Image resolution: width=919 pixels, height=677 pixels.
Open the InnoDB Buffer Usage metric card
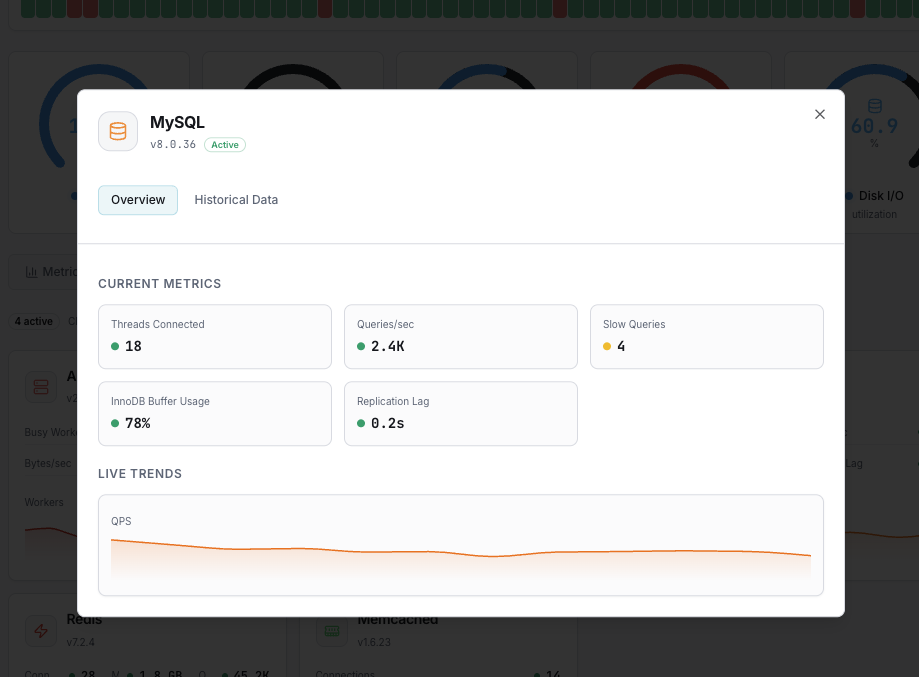[214, 413]
